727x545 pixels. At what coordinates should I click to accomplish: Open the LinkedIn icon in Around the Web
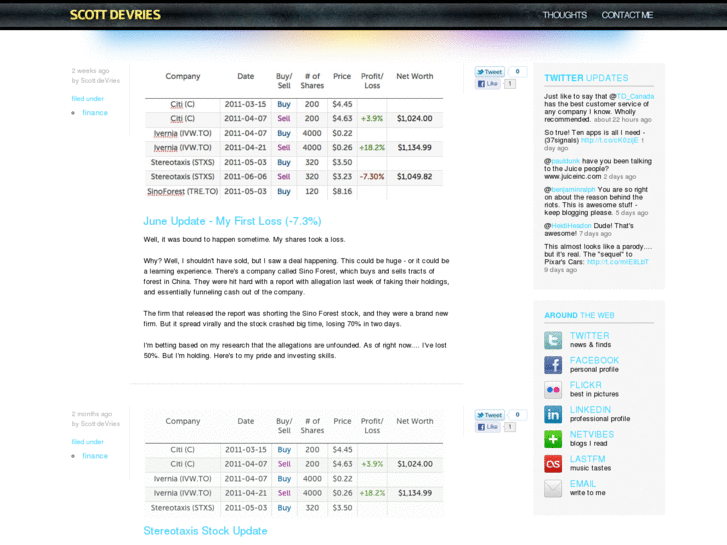pos(553,414)
